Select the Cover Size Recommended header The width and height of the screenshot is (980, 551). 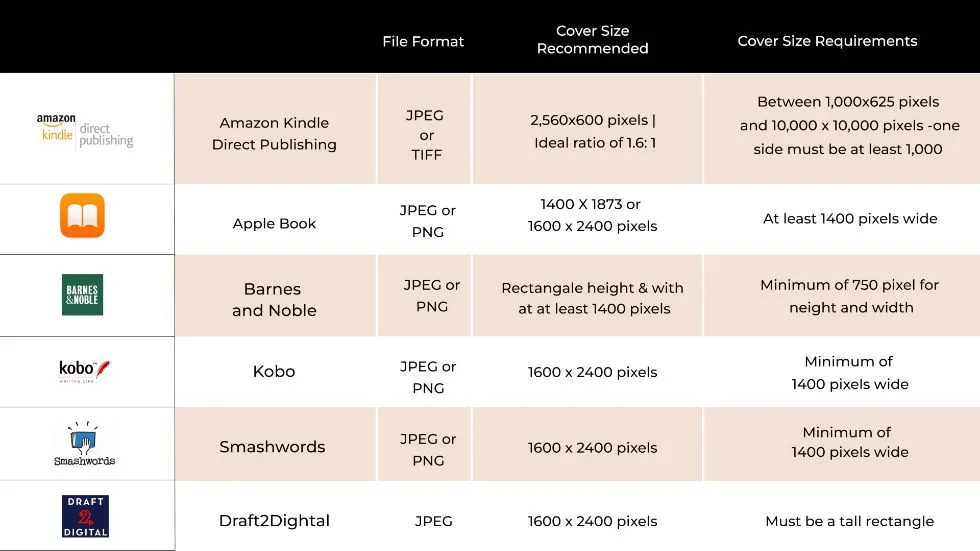[x=592, y=40]
